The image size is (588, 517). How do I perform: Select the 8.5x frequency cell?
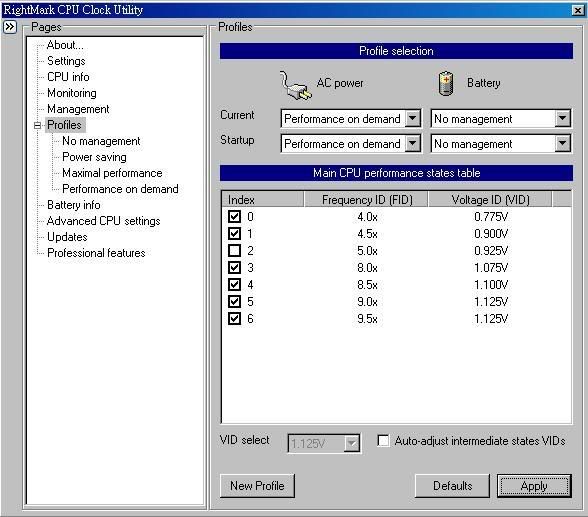point(367,285)
